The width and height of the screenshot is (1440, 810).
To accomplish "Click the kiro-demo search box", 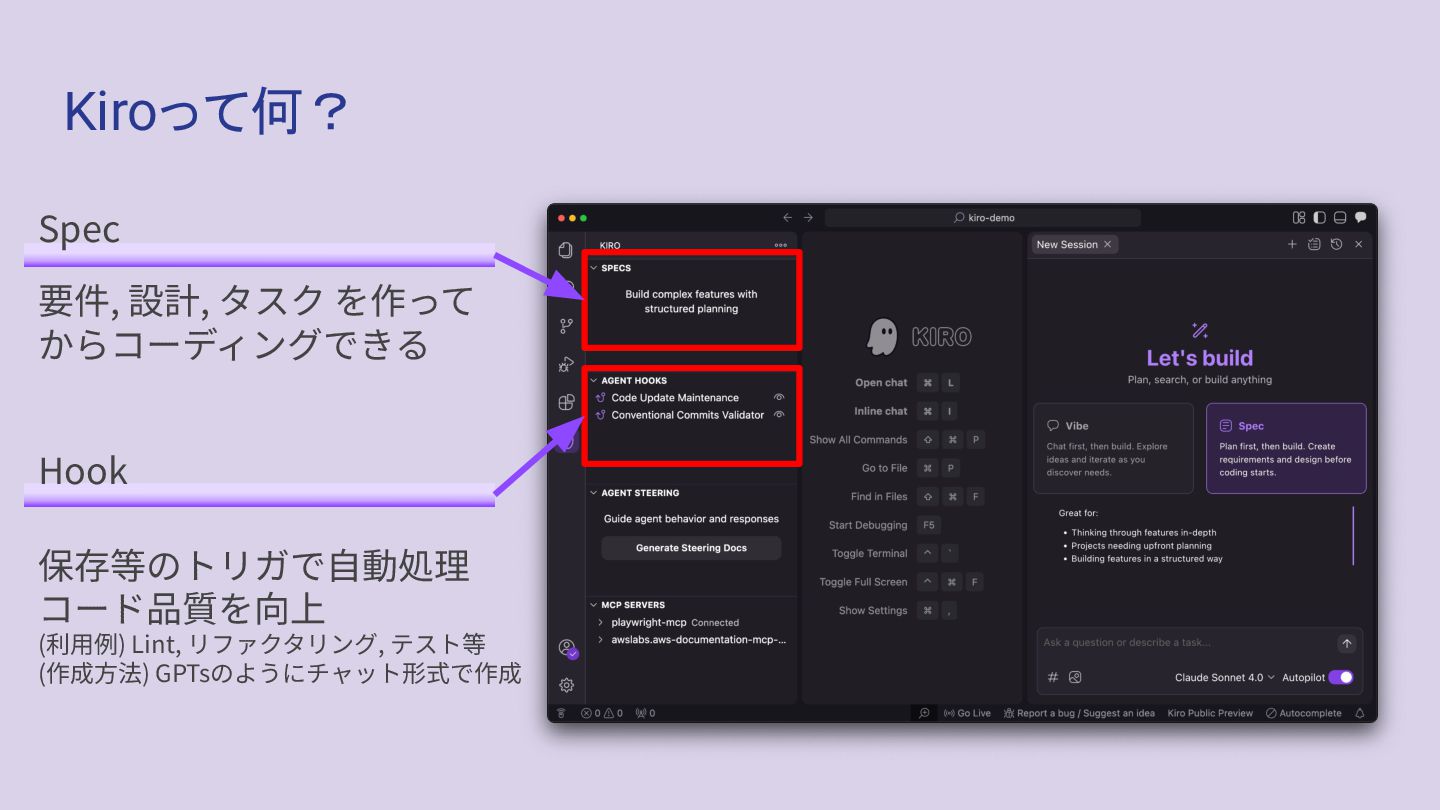I will (x=983, y=217).
